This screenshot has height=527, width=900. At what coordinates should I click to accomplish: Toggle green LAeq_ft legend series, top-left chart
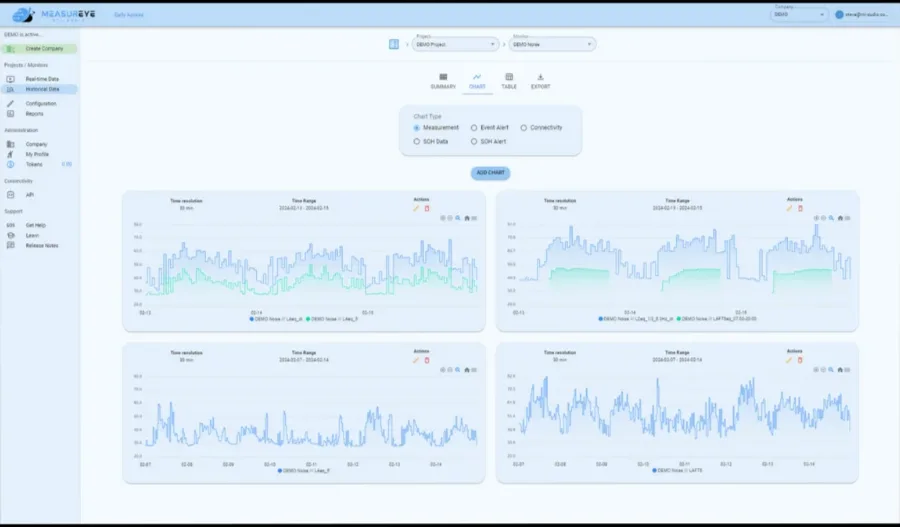click(332, 319)
